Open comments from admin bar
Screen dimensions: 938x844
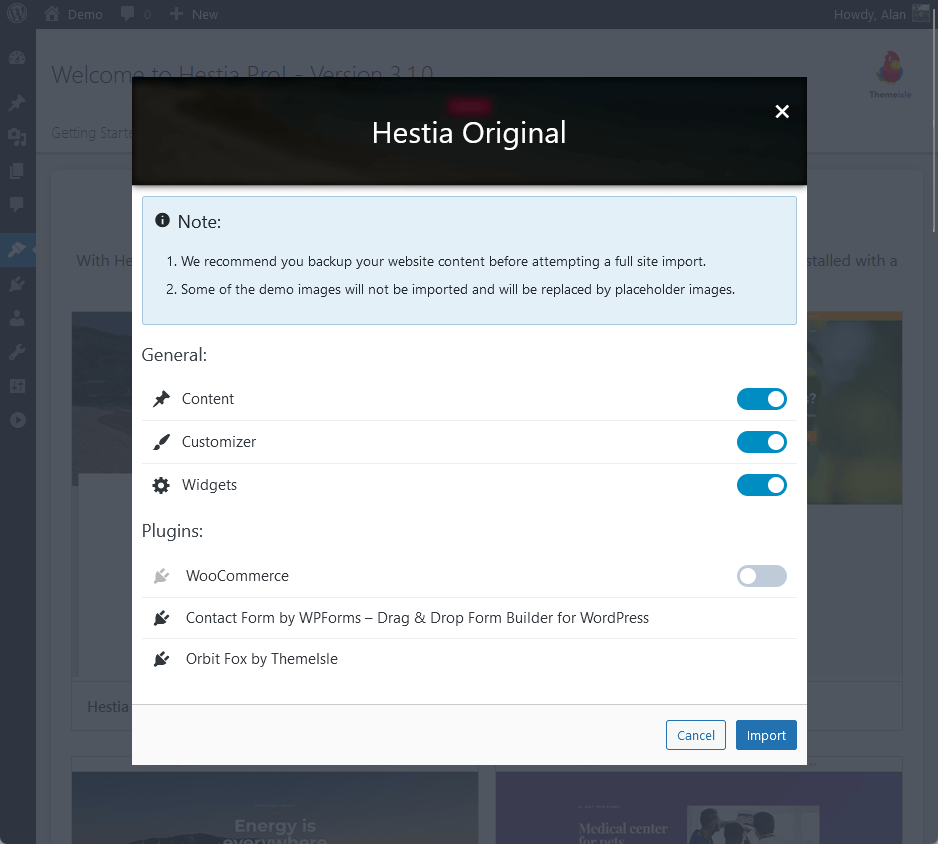coord(135,14)
